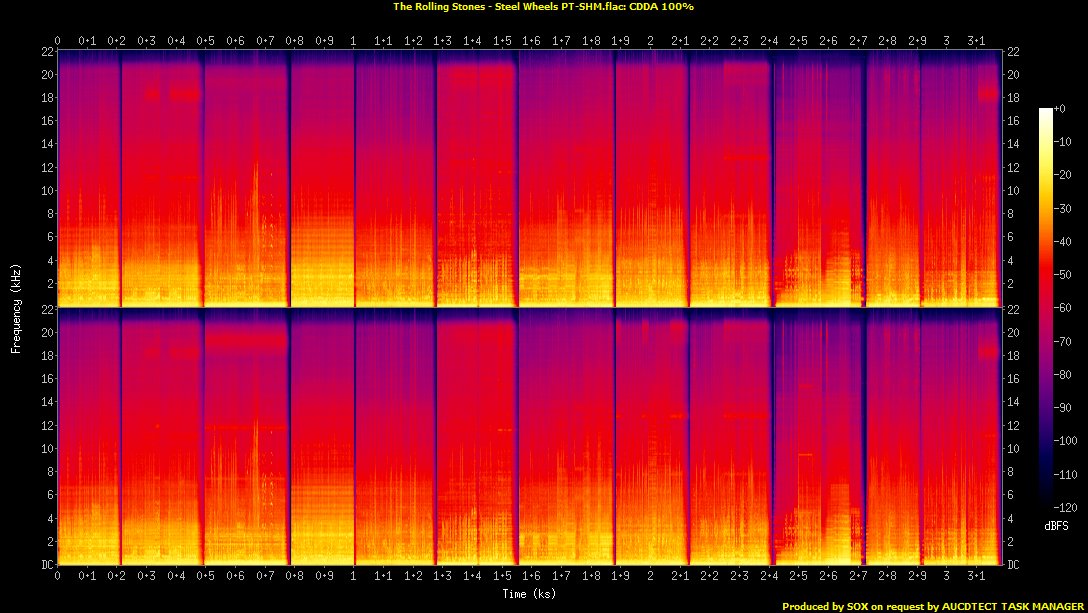Select the "0.5" tick on top time axis
The image size is (1088, 613).
tap(206, 41)
